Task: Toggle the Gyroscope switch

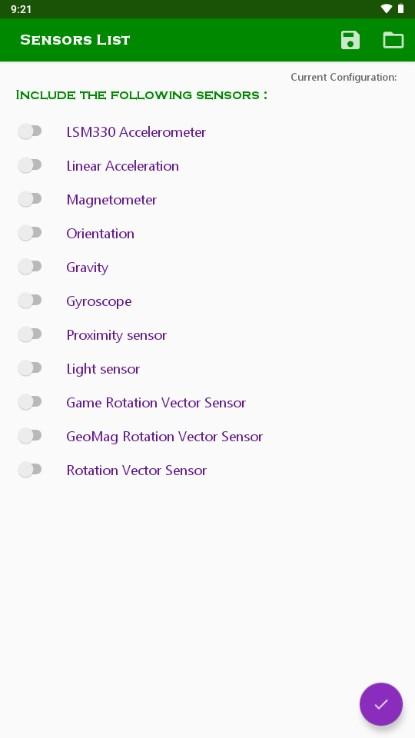Action: 30,301
